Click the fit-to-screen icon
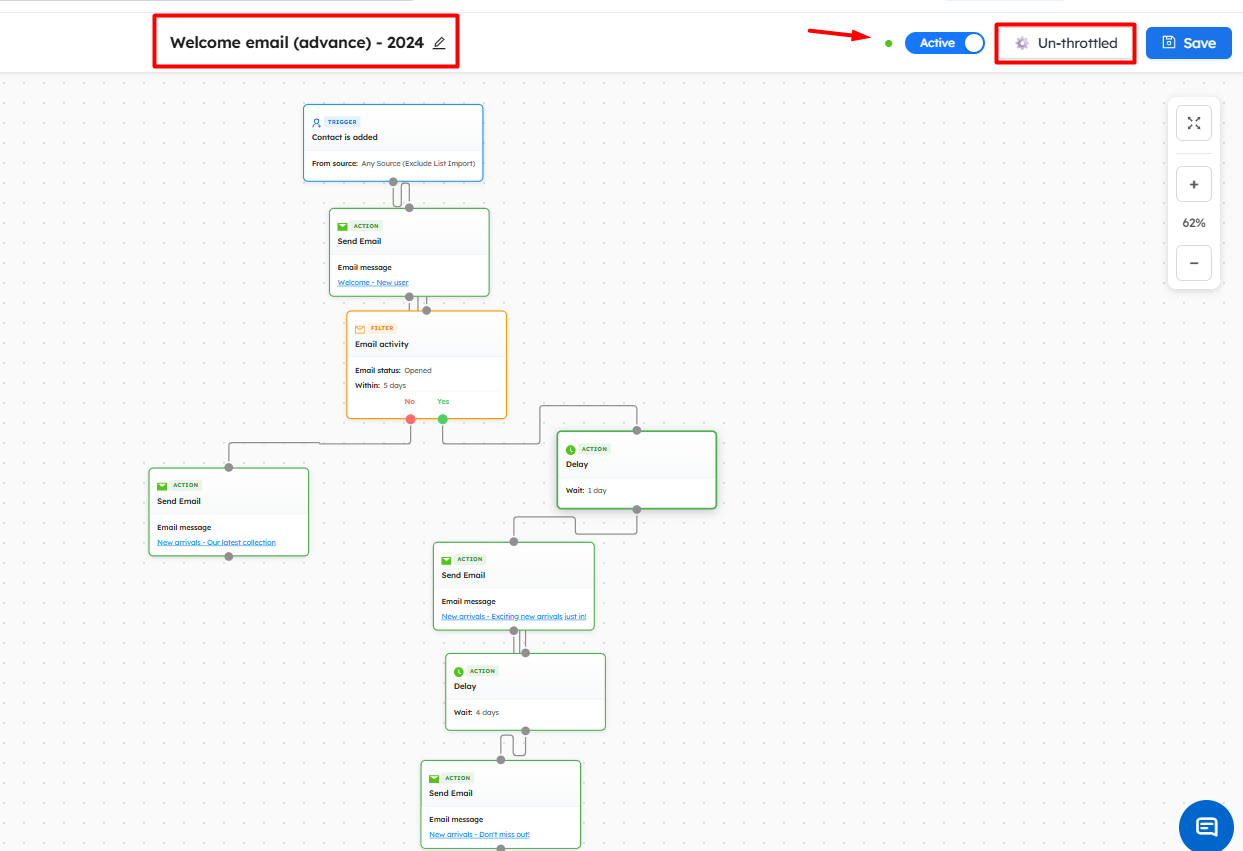 (x=1193, y=123)
